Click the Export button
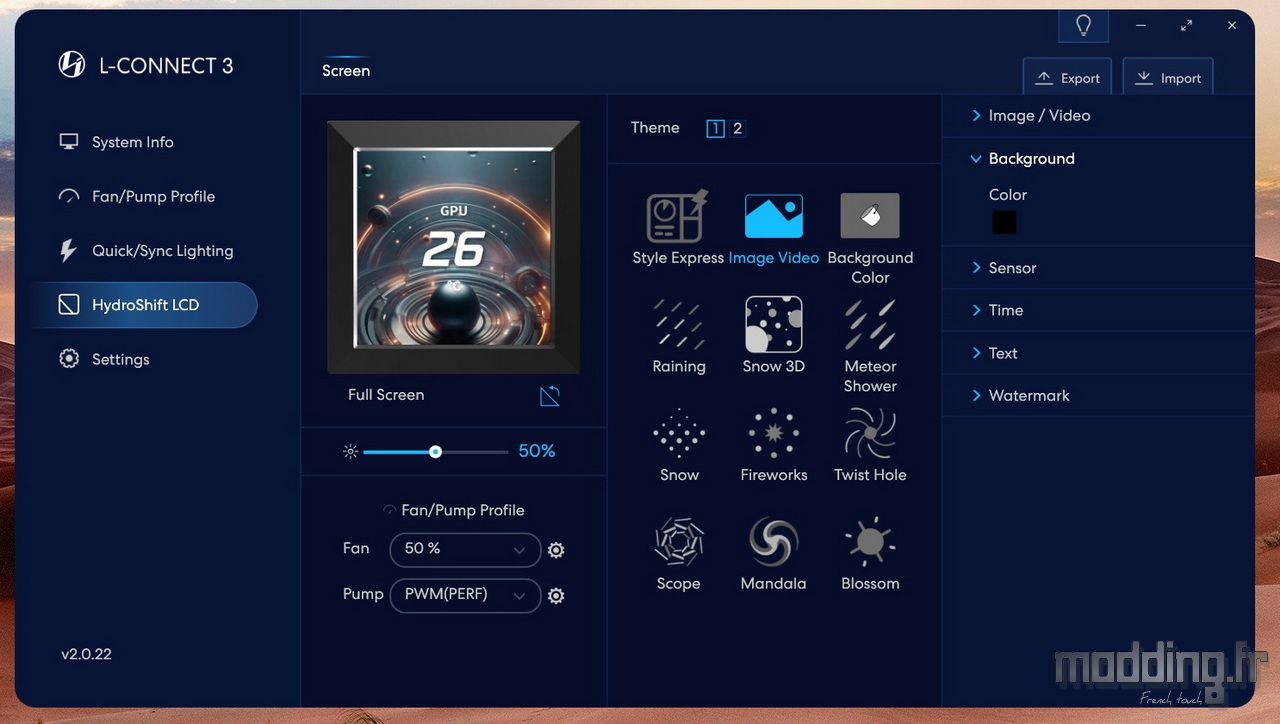 [1067, 78]
